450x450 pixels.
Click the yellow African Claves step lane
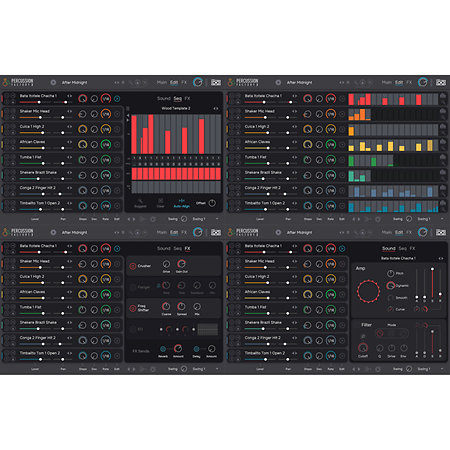(x=393, y=145)
